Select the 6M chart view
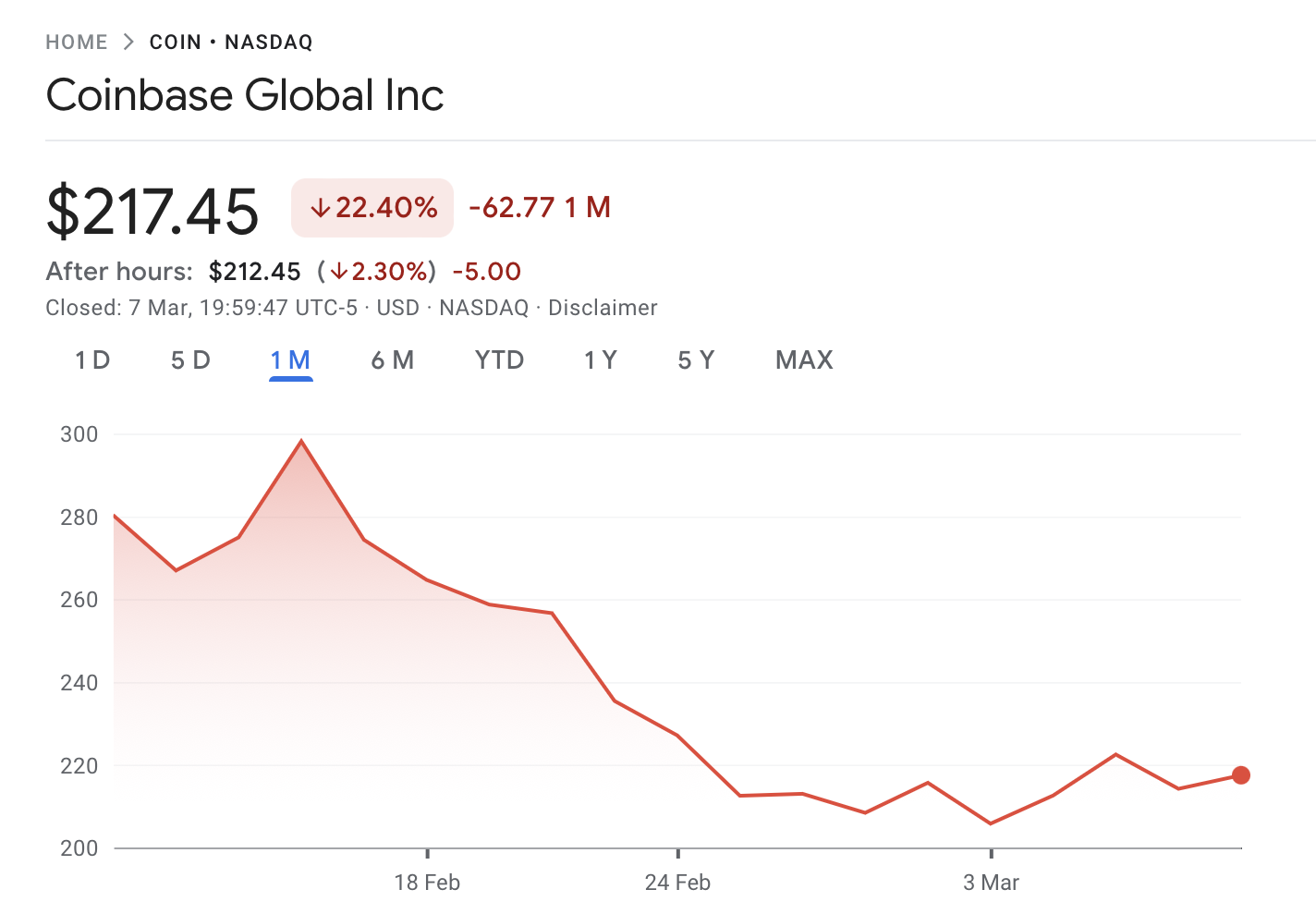The width and height of the screenshot is (1316, 914). coord(392,360)
